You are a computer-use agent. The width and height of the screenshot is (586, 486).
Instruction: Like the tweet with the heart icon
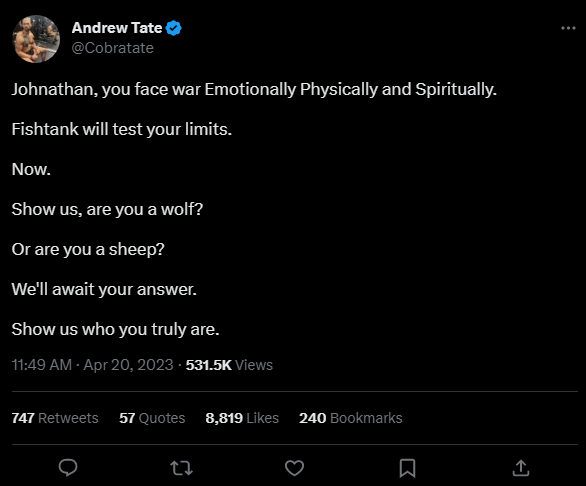coord(294,468)
